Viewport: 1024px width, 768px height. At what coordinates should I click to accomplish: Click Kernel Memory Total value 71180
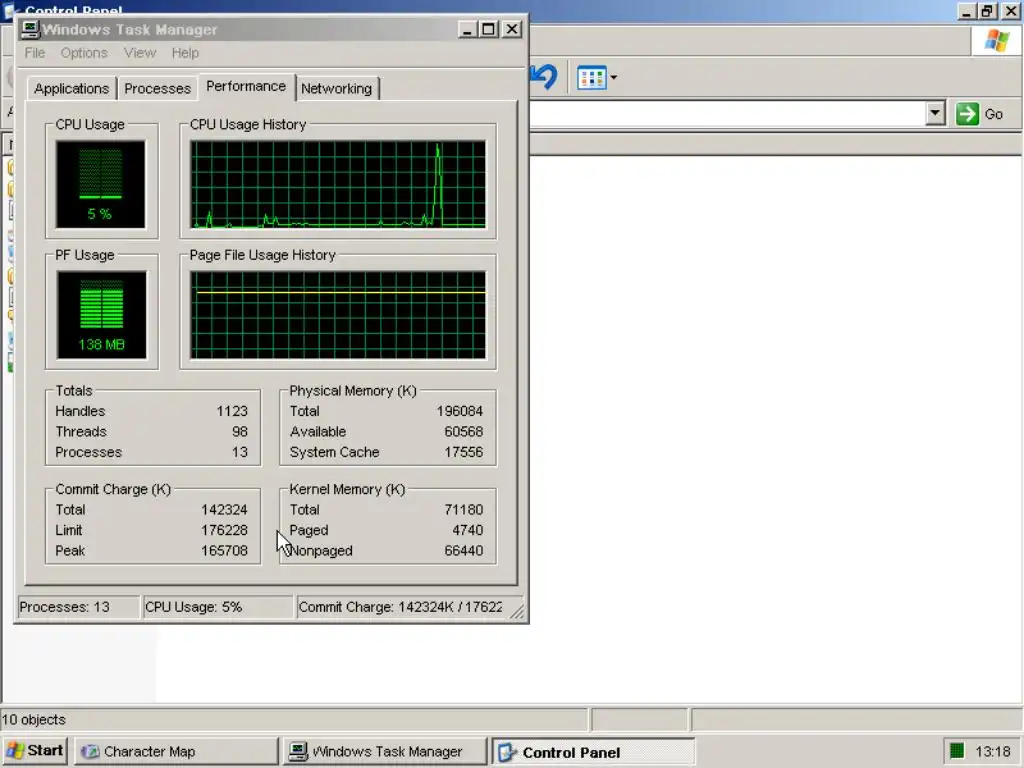464,509
